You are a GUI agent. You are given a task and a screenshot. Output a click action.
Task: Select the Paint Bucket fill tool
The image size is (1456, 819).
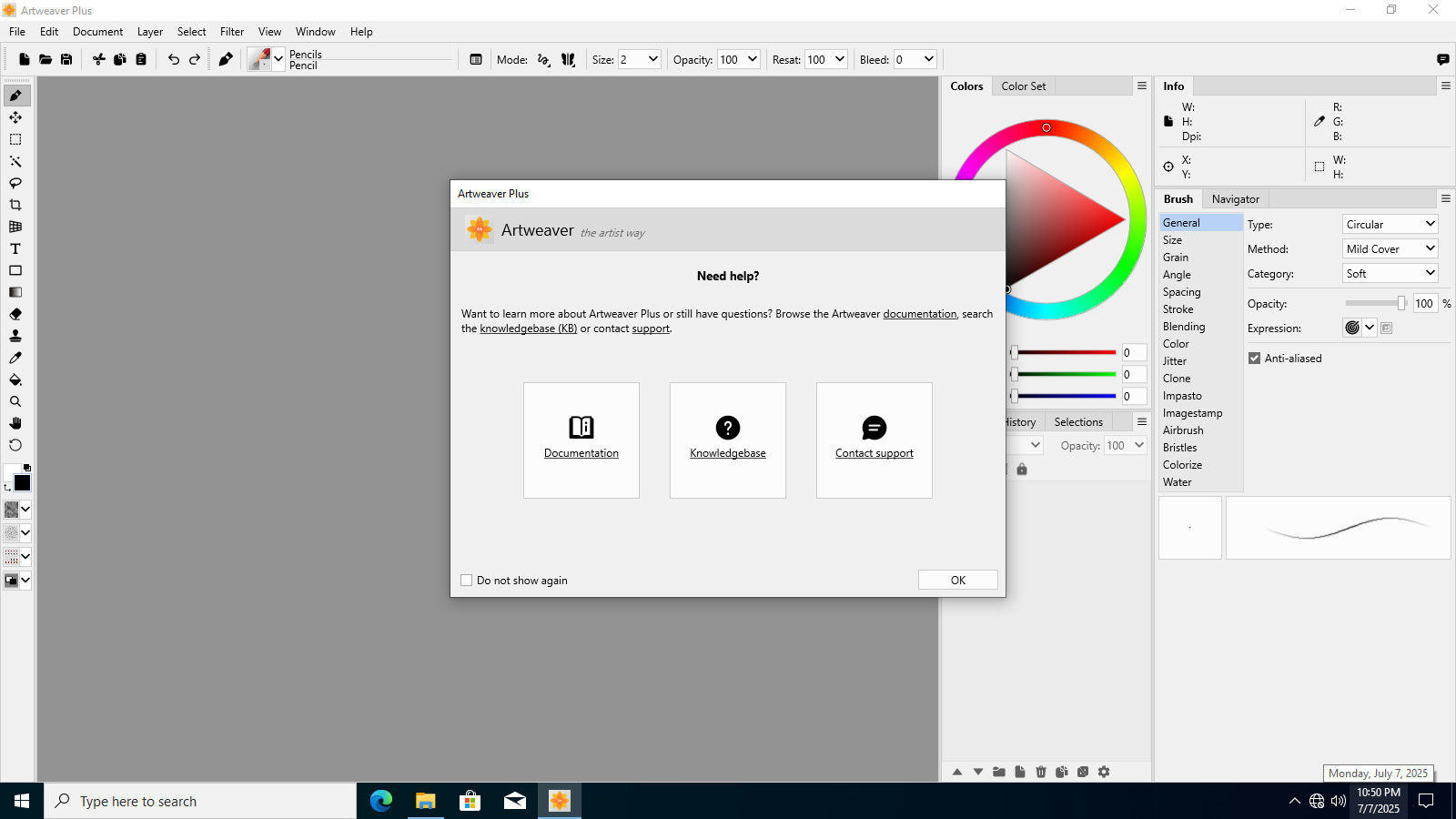pyautogui.click(x=15, y=379)
